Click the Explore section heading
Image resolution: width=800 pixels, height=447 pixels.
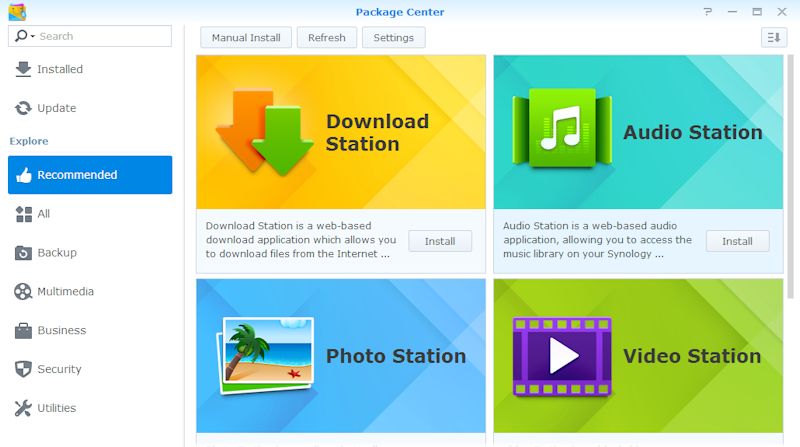[x=29, y=141]
